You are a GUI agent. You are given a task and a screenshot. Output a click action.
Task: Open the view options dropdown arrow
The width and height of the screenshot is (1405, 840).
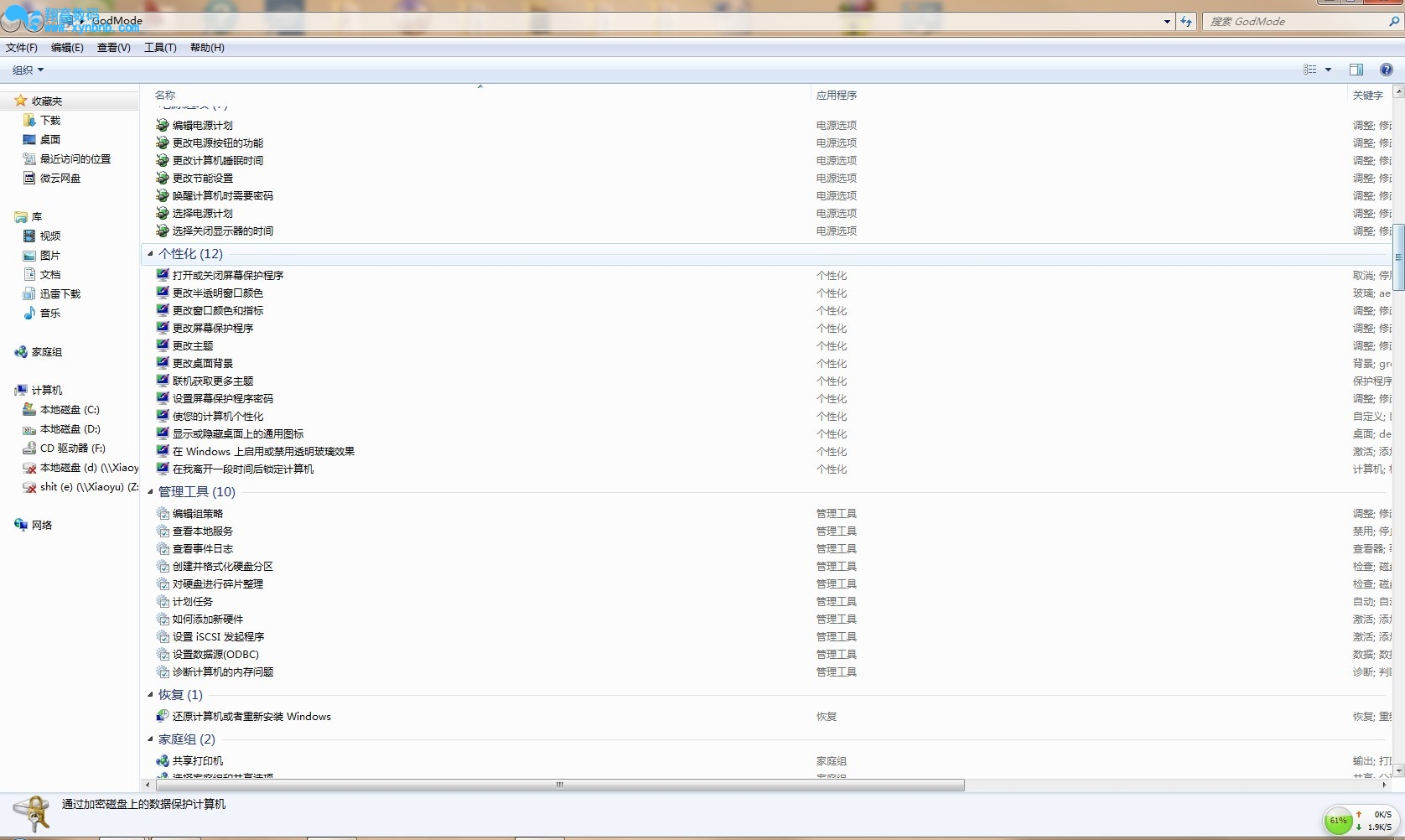click(x=1328, y=70)
